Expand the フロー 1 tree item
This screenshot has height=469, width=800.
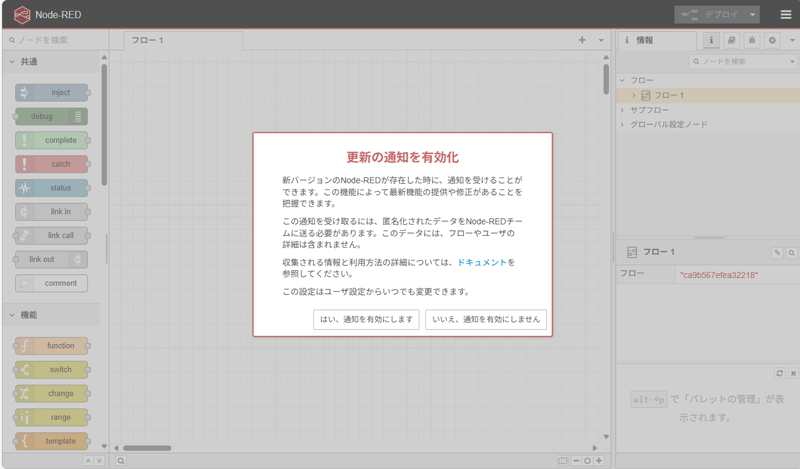click(634, 95)
